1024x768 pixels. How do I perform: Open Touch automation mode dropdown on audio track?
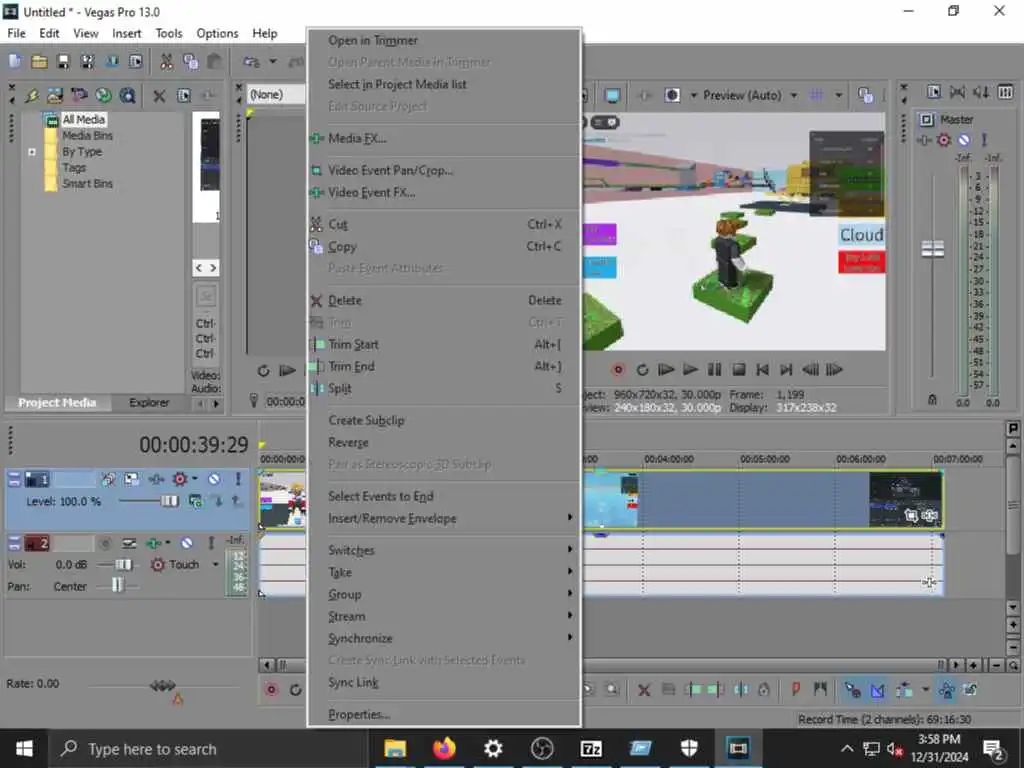click(x=216, y=564)
